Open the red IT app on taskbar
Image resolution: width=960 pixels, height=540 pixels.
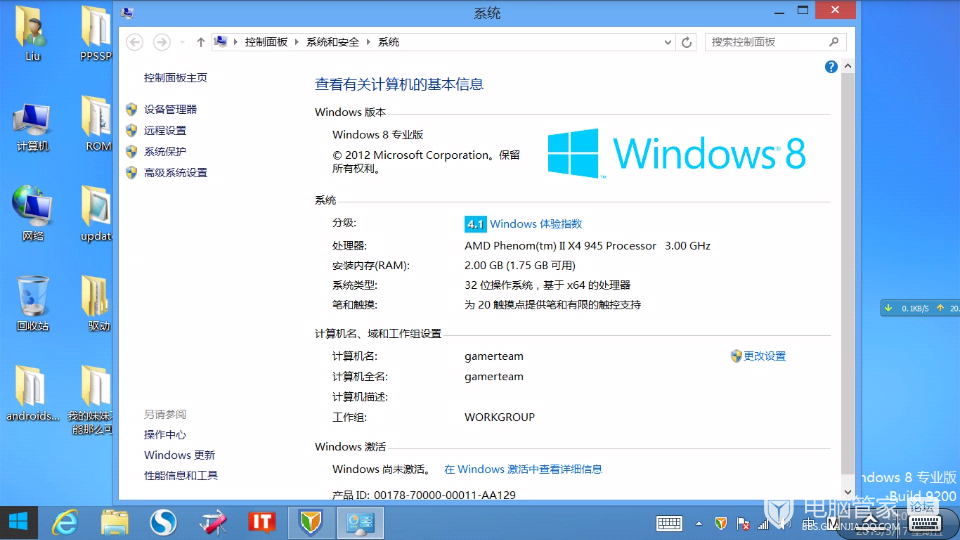(262, 522)
